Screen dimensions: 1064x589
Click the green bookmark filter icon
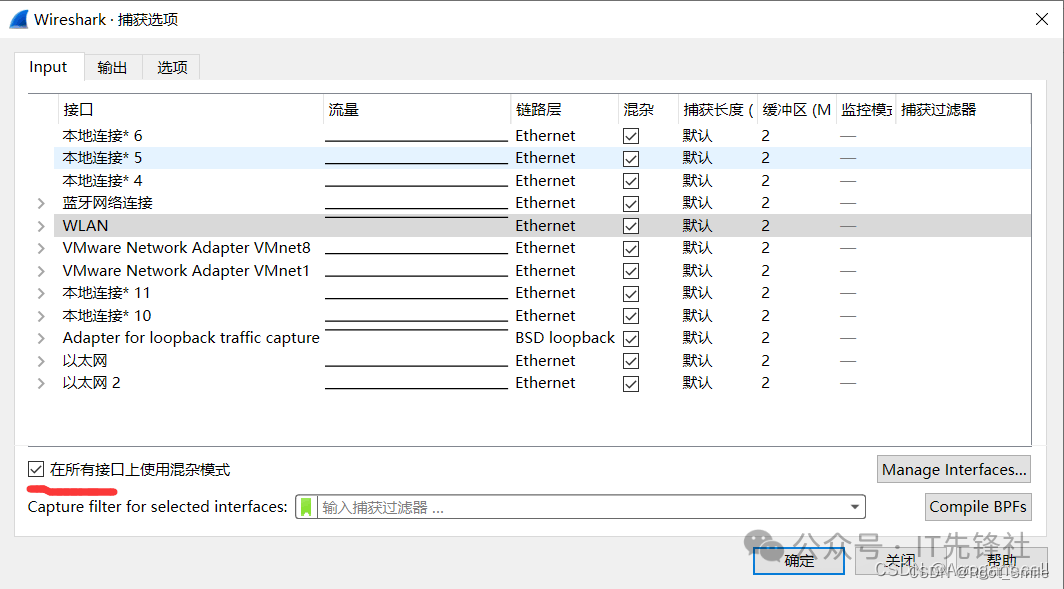click(x=306, y=507)
